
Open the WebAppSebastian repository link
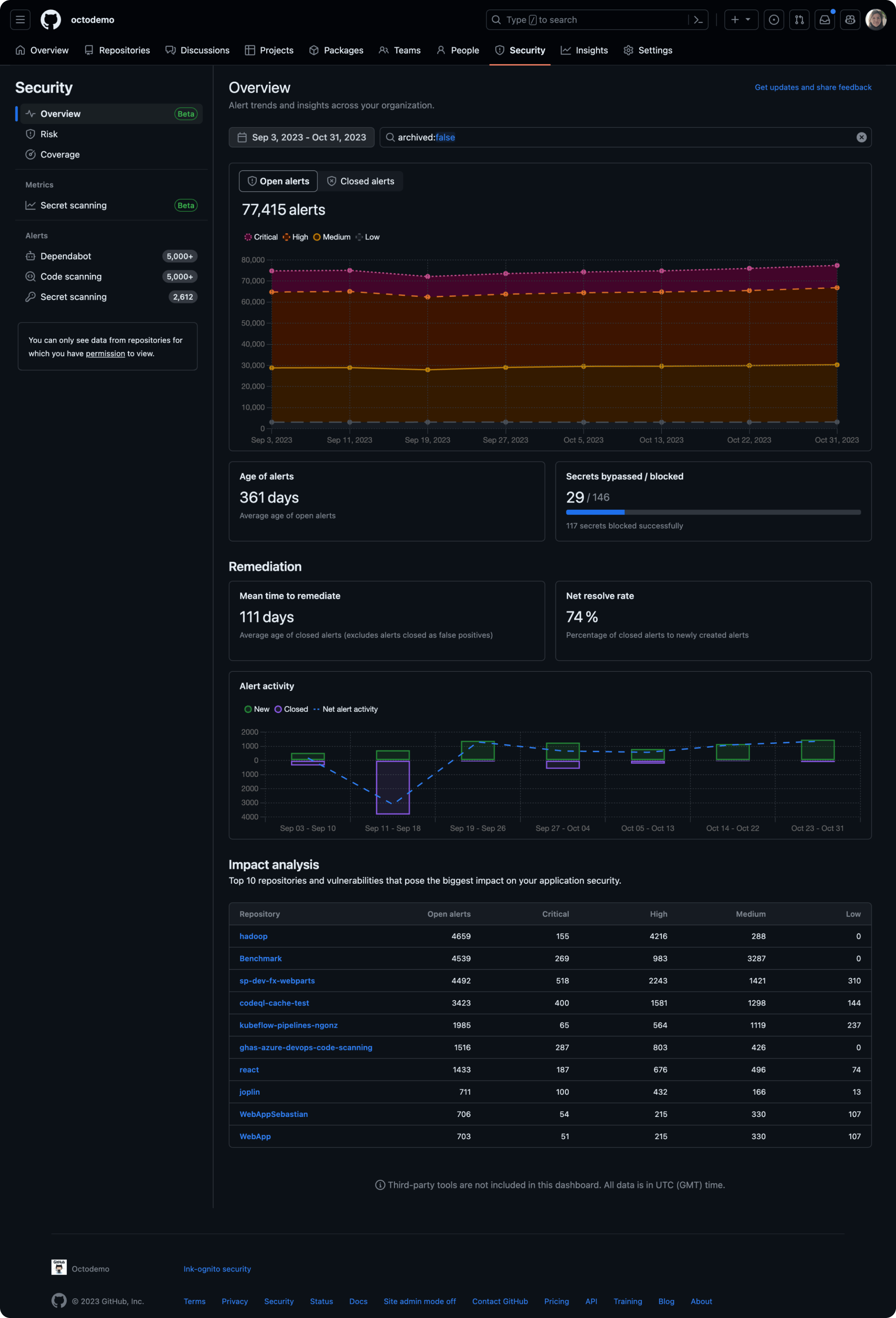[274, 1114]
